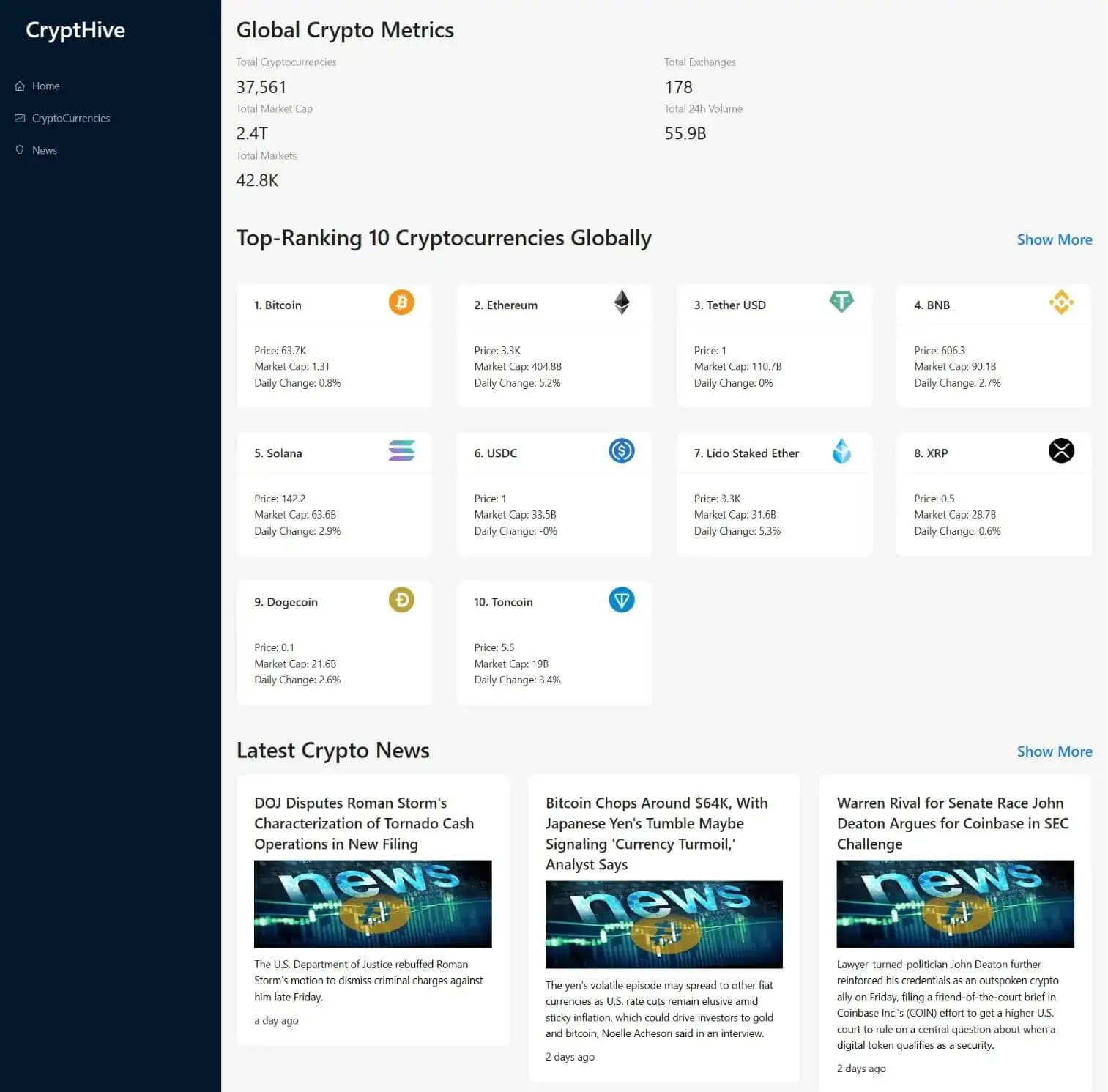Click the Dogecoin logo icon
Viewport: 1108px width, 1092px height.
401,600
